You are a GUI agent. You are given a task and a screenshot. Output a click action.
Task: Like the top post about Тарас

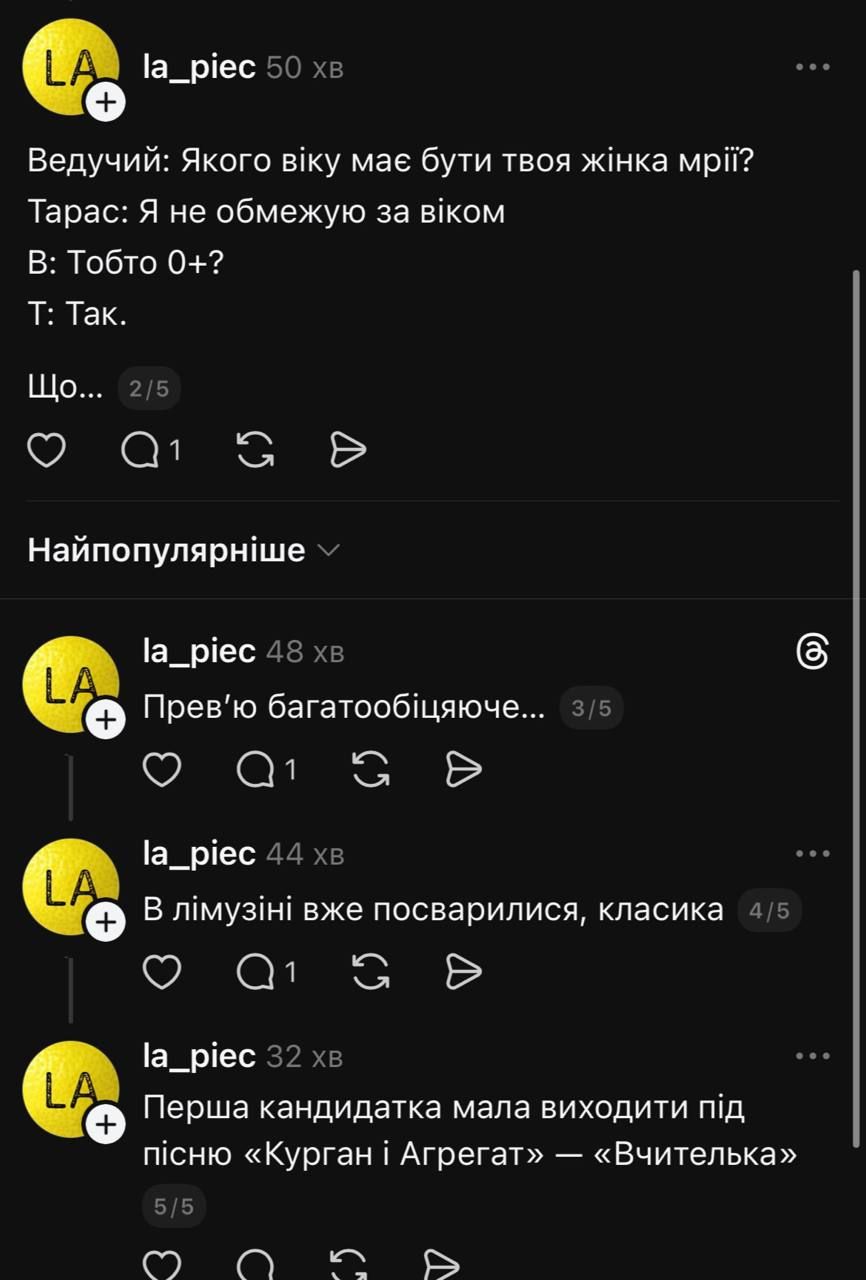46,452
